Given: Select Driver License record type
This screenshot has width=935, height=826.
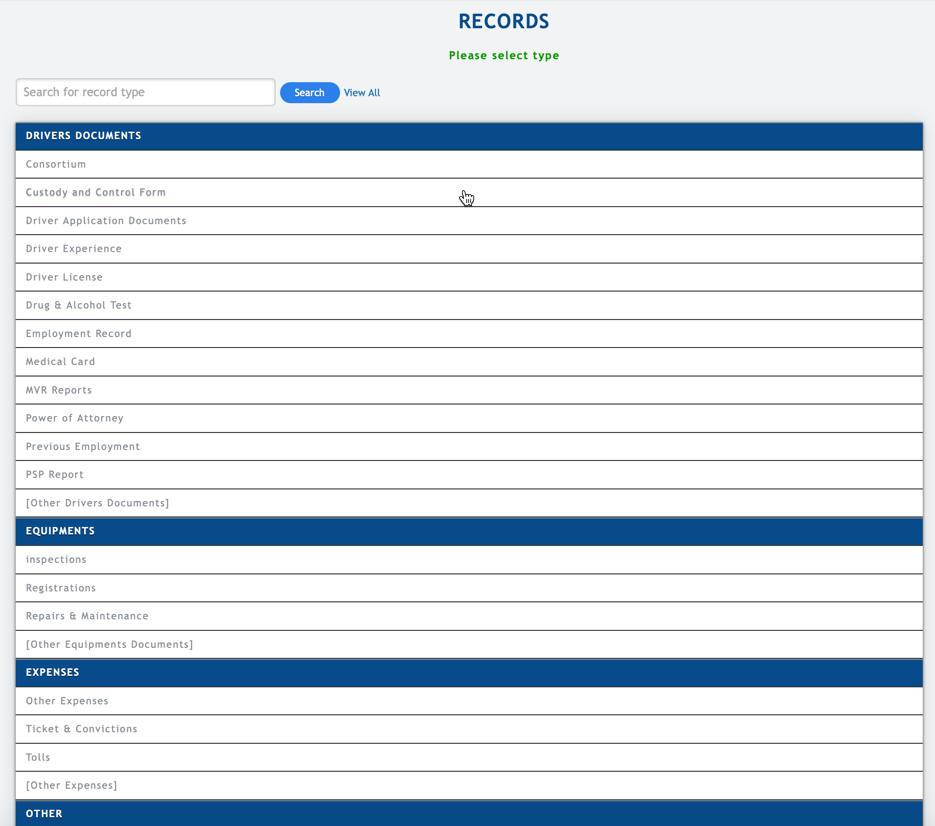Looking at the screenshot, I should click(x=64, y=277).
